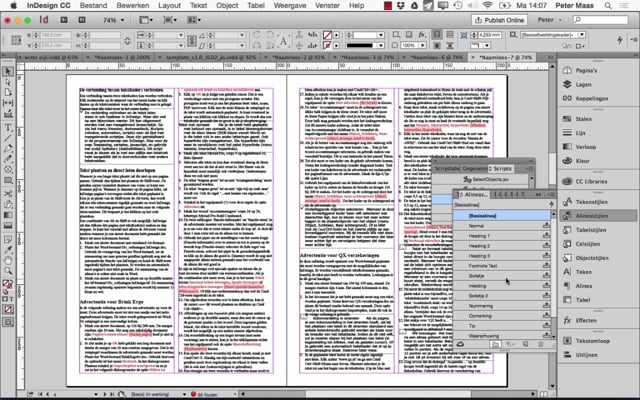Click the Create new paragraph style icon
The height and width of the screenshot is (400, 640).
point(525,344)
